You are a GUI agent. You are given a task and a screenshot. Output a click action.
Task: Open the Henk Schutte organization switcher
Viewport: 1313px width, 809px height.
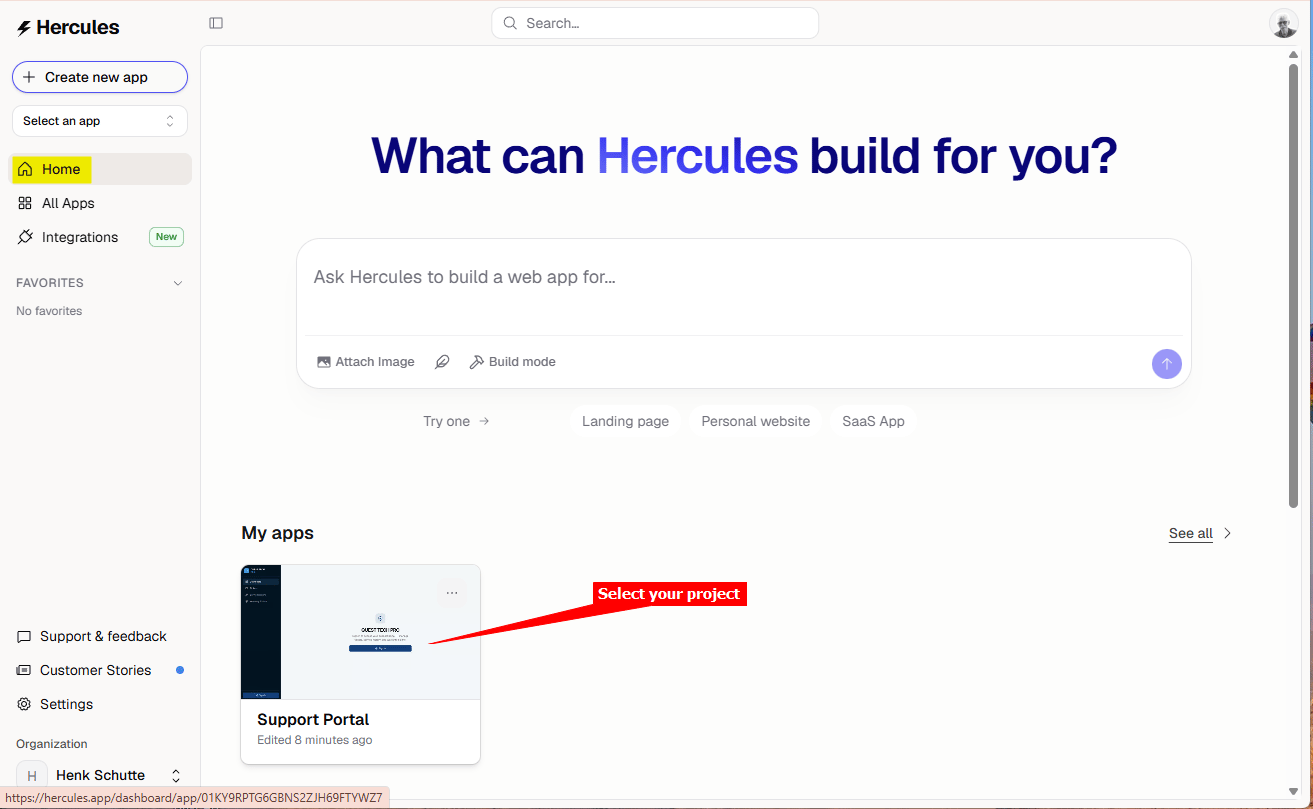point(100,775)
